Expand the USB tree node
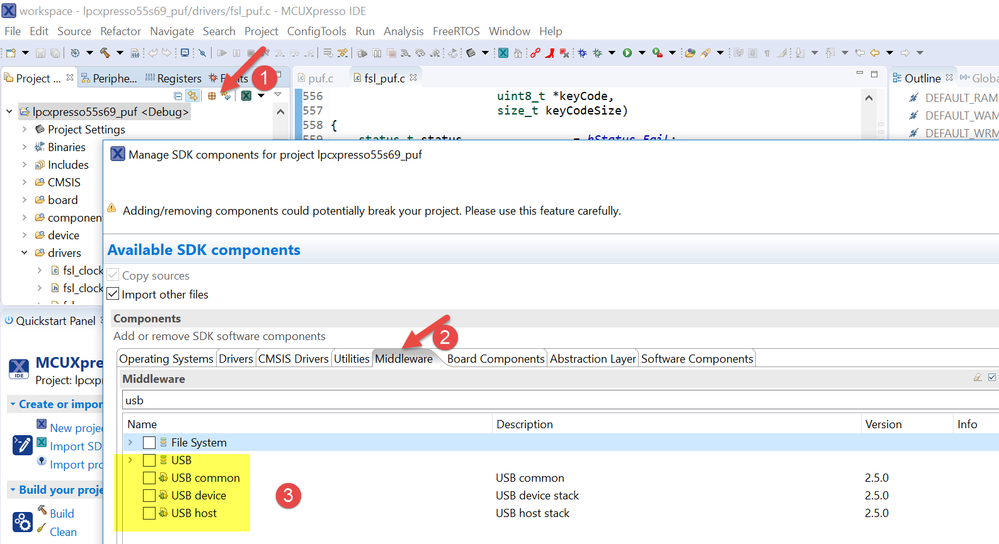The width and height of the screenshot is (999, 544). 131,460
